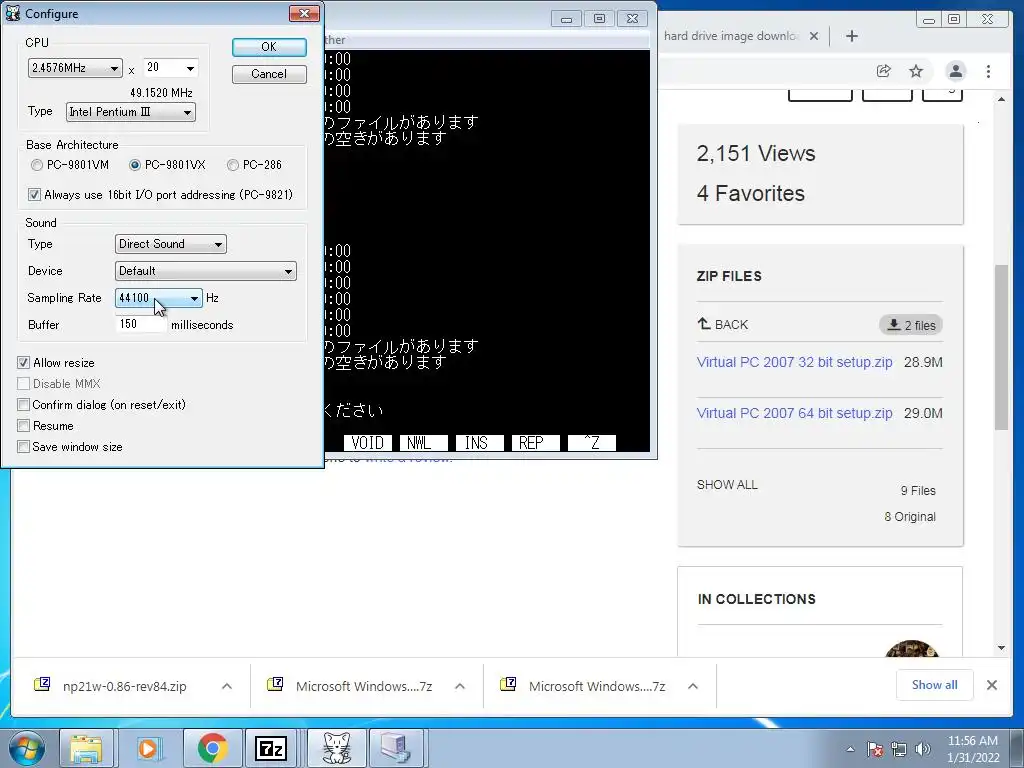
Task: Switch to Chrome on the taskbar
Action: [212, 748]
